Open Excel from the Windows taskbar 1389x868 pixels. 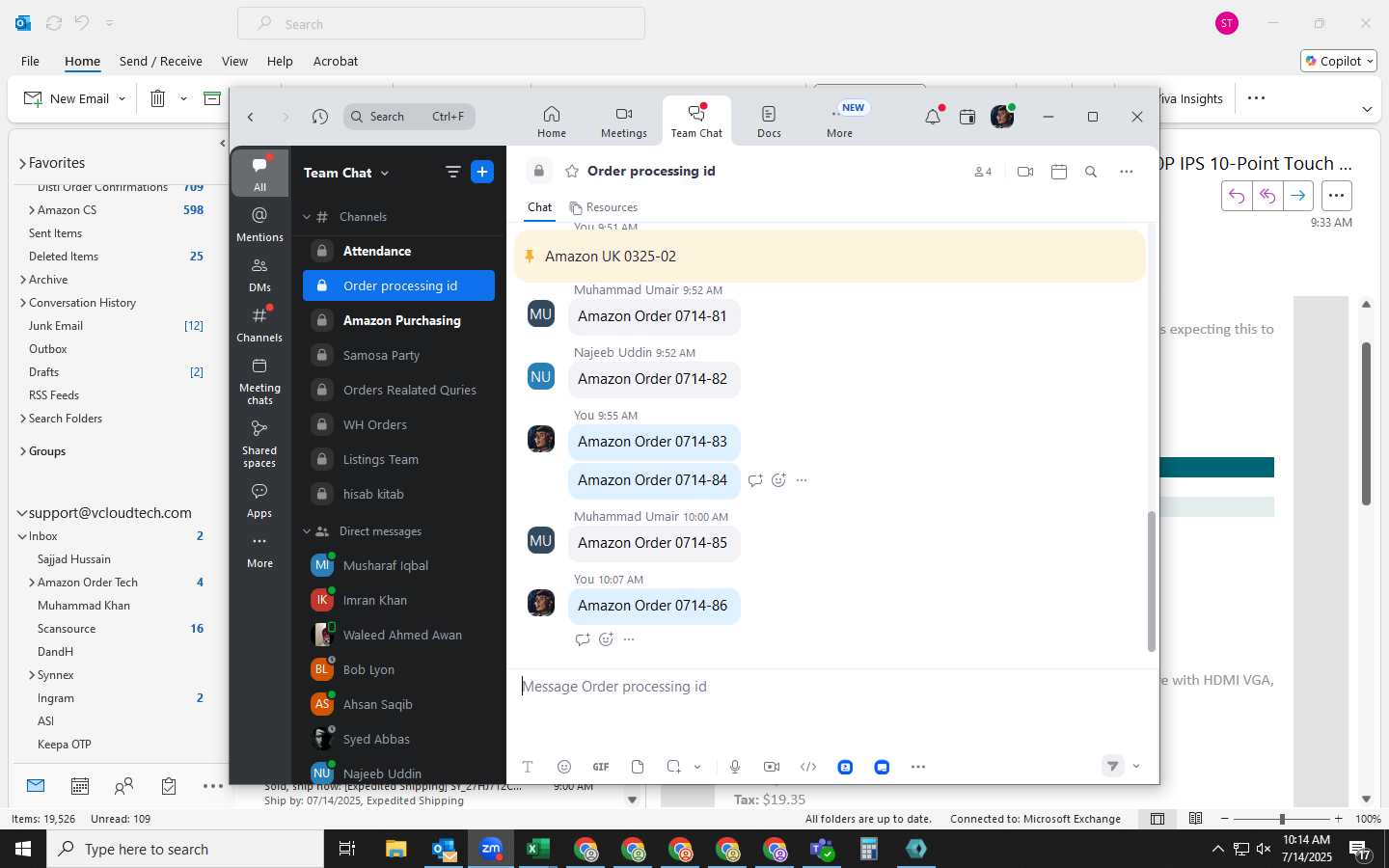pos(537,850)
